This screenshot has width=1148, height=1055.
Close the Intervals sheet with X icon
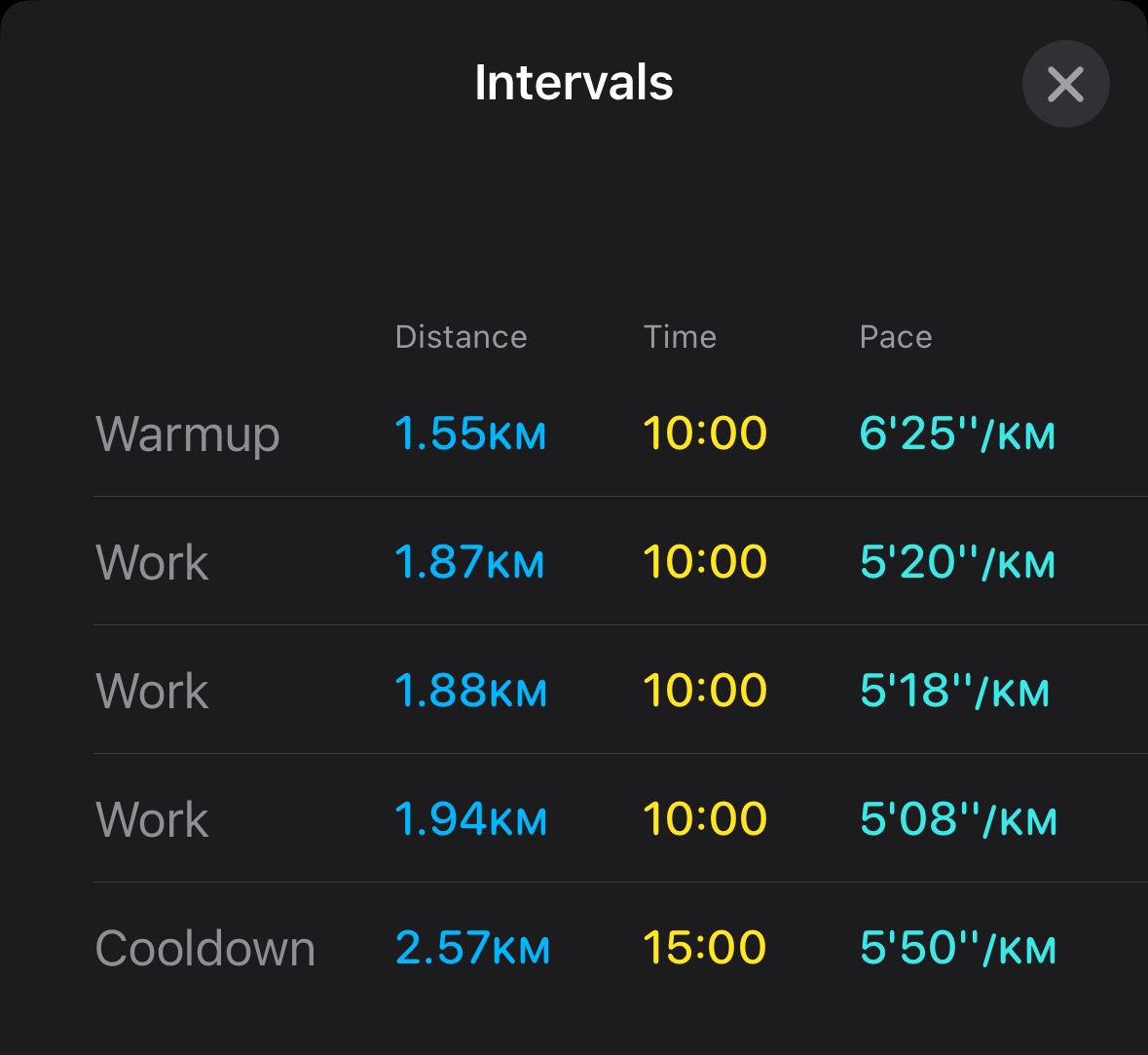1065,84
